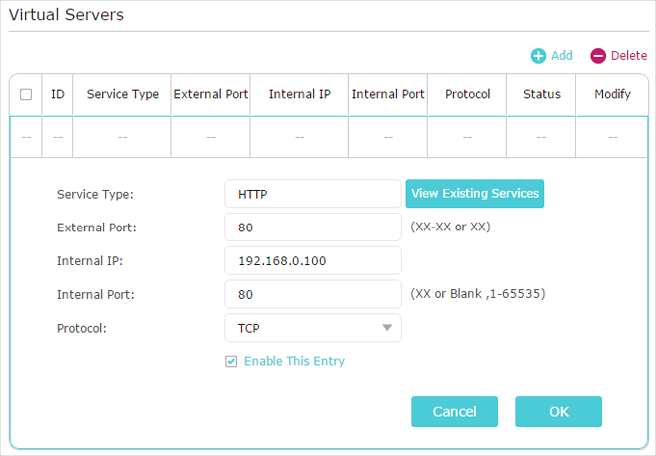Open the Protocol TCP dropdown

click(313, 328)
